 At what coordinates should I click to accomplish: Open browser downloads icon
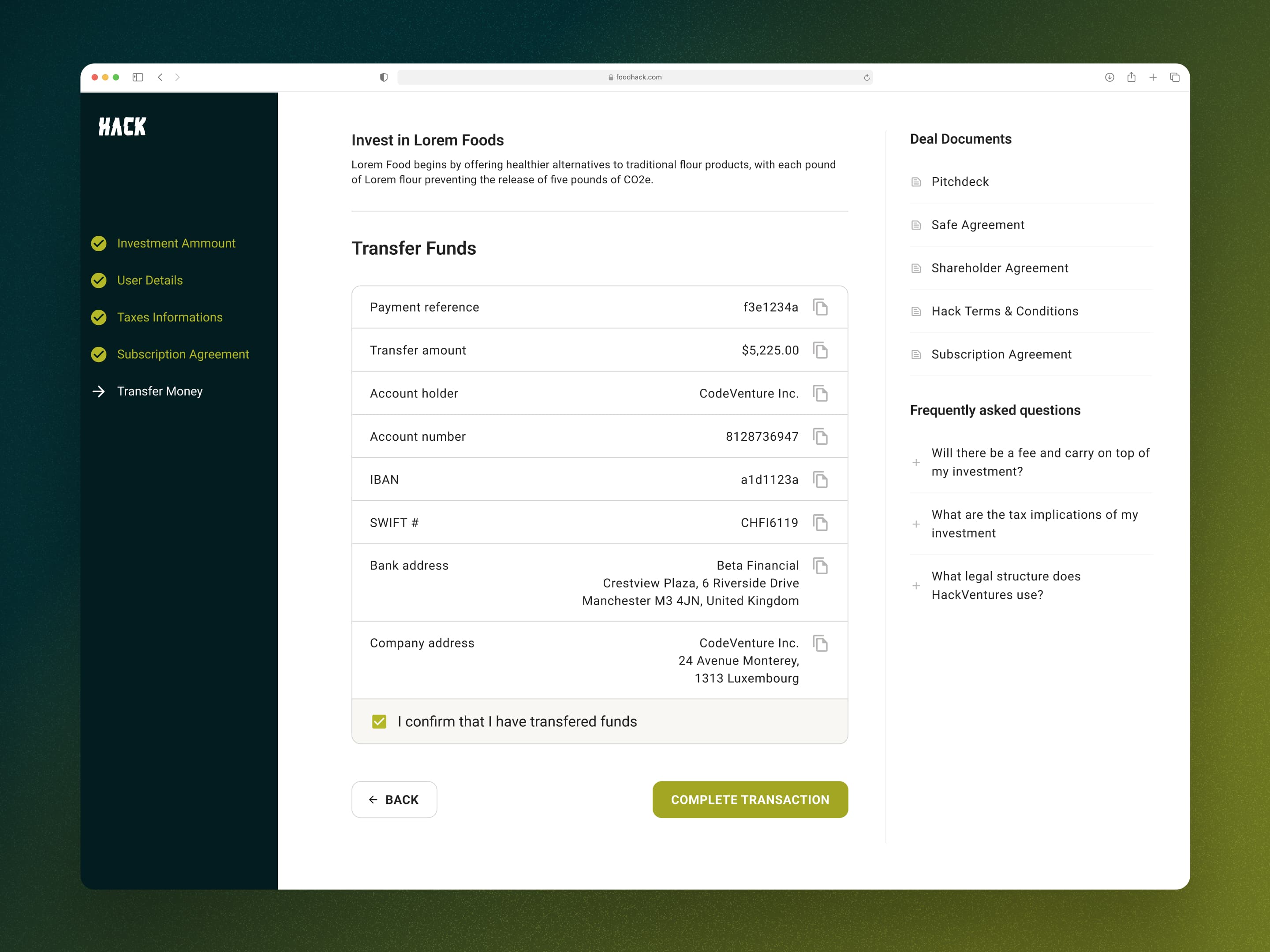coord(1109,77)
